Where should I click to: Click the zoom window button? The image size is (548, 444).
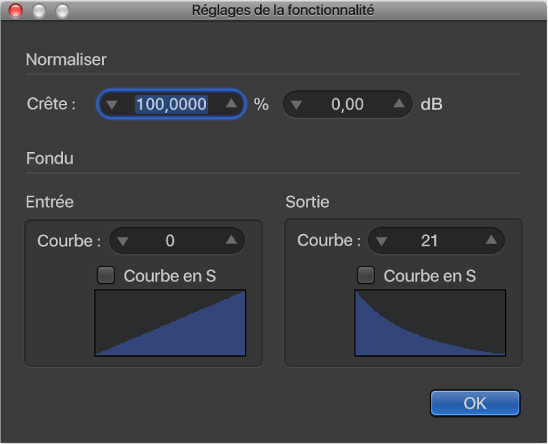[62, 10]
